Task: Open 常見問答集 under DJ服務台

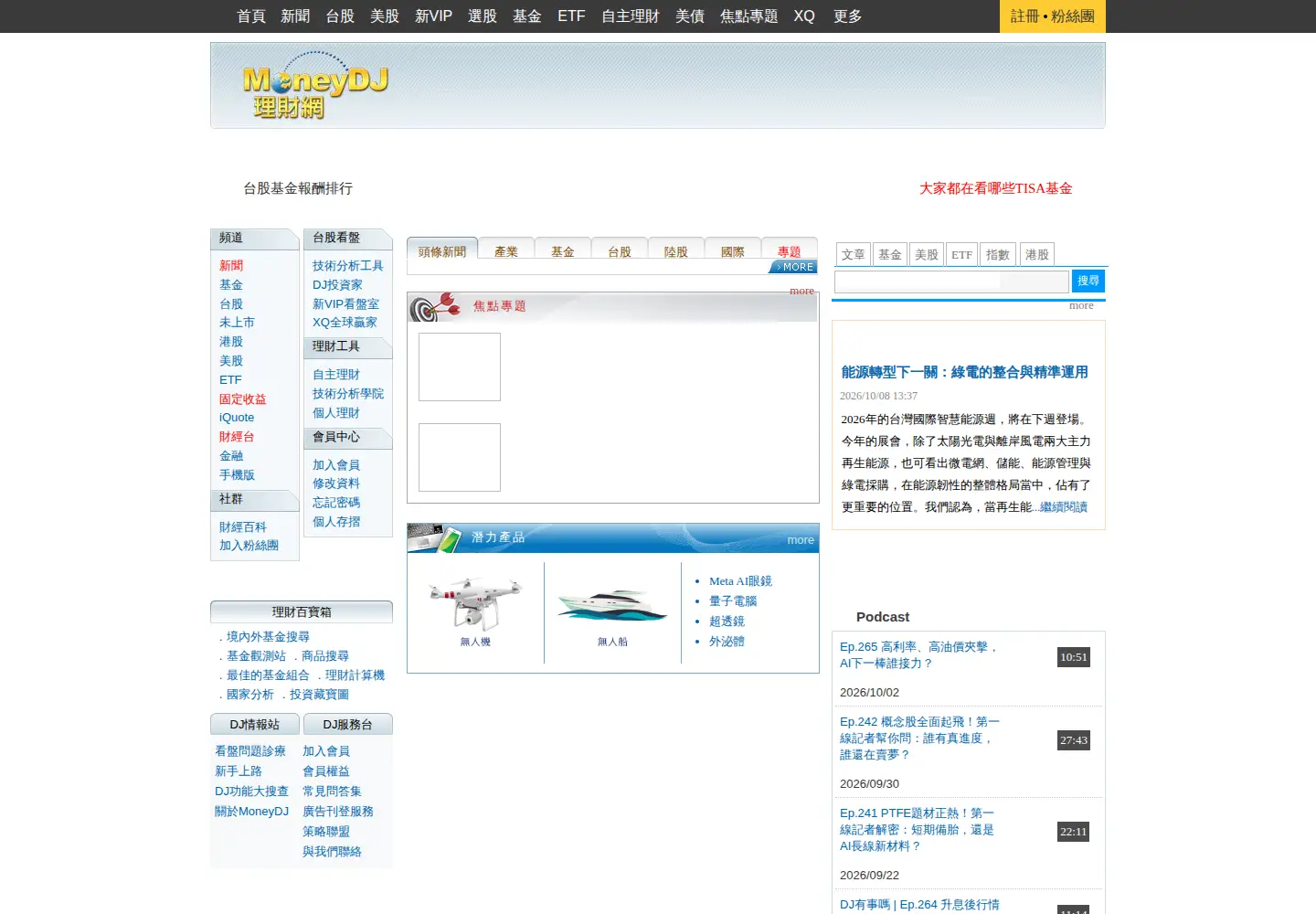Action: pyautogui.click(x=332, y=792)
